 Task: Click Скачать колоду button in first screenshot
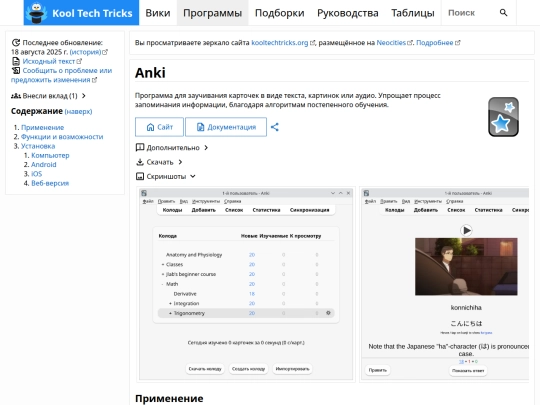205,369
